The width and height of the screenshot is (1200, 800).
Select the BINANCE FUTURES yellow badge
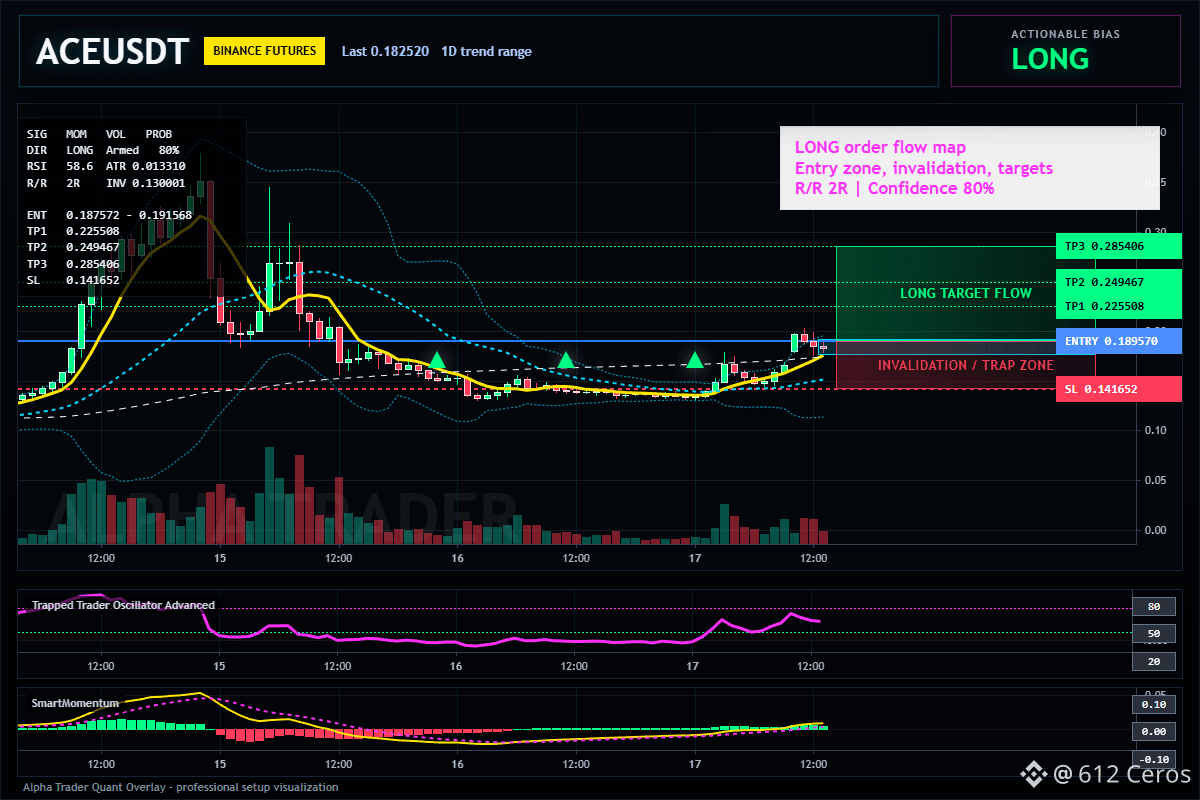(x=264, y=51)
